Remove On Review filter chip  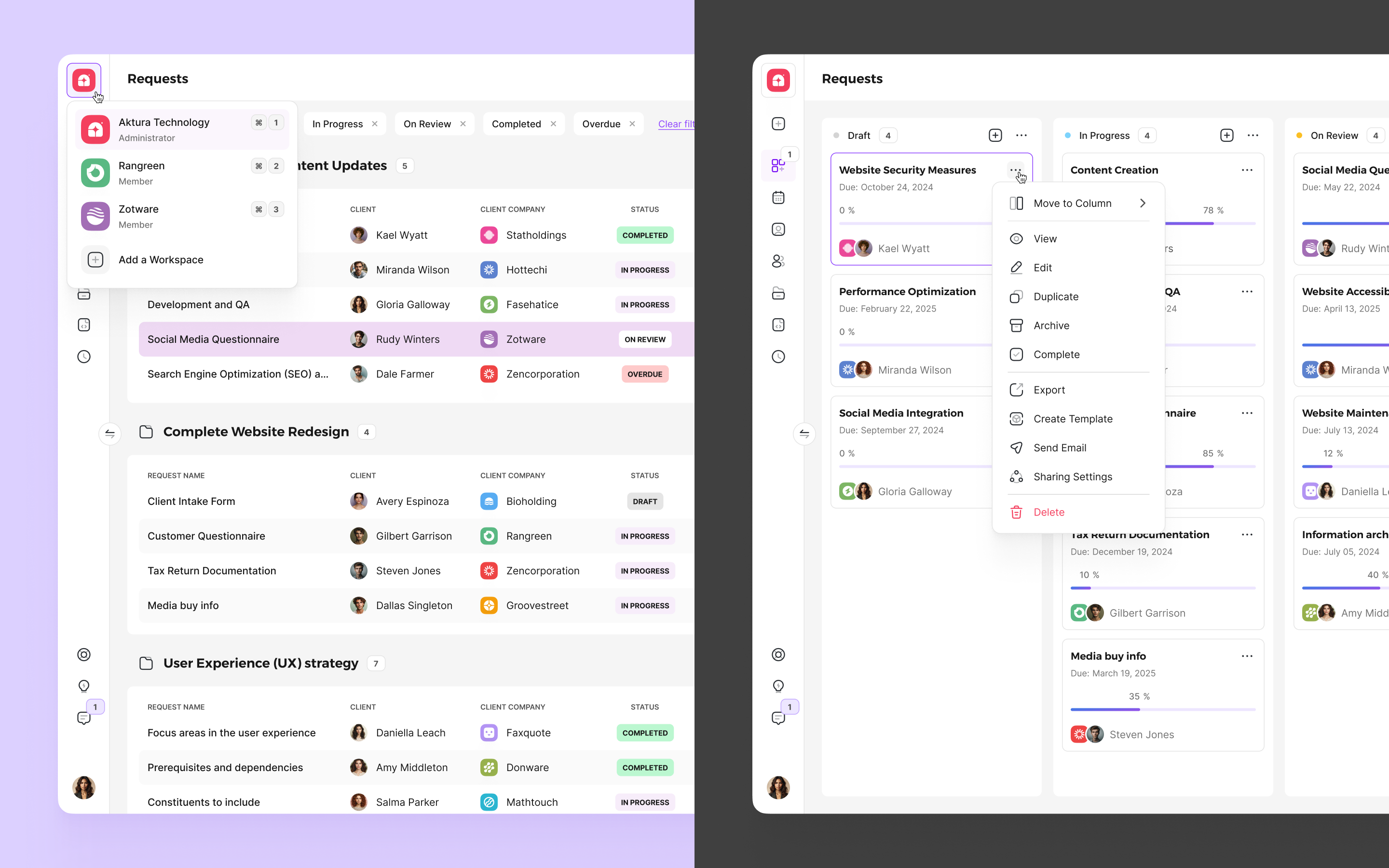click(463, 124)
